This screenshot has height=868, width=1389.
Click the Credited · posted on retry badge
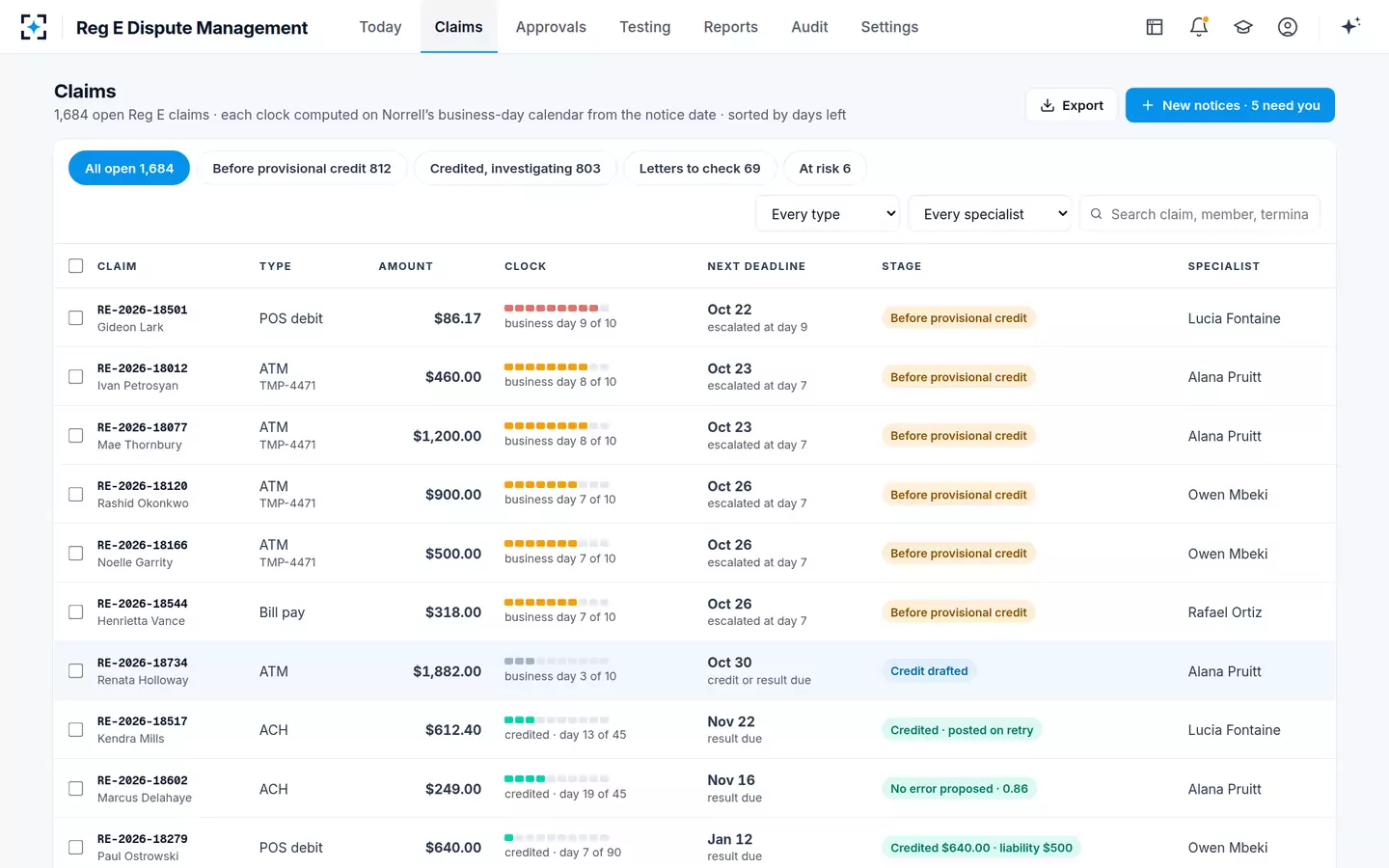pyautogui.click(x=962, y=730)
